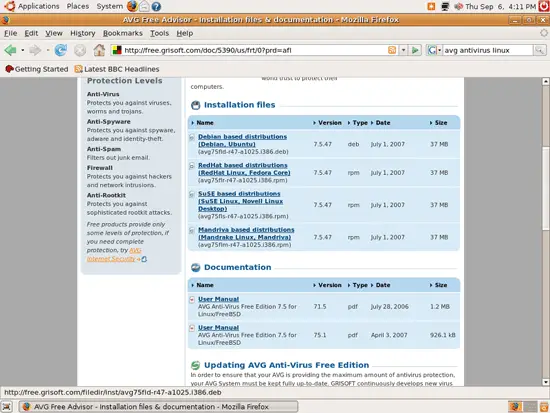Click the vertical page scrollbar thumb
The height and width of the screenshot is (413, 550).
pos(545,188)
